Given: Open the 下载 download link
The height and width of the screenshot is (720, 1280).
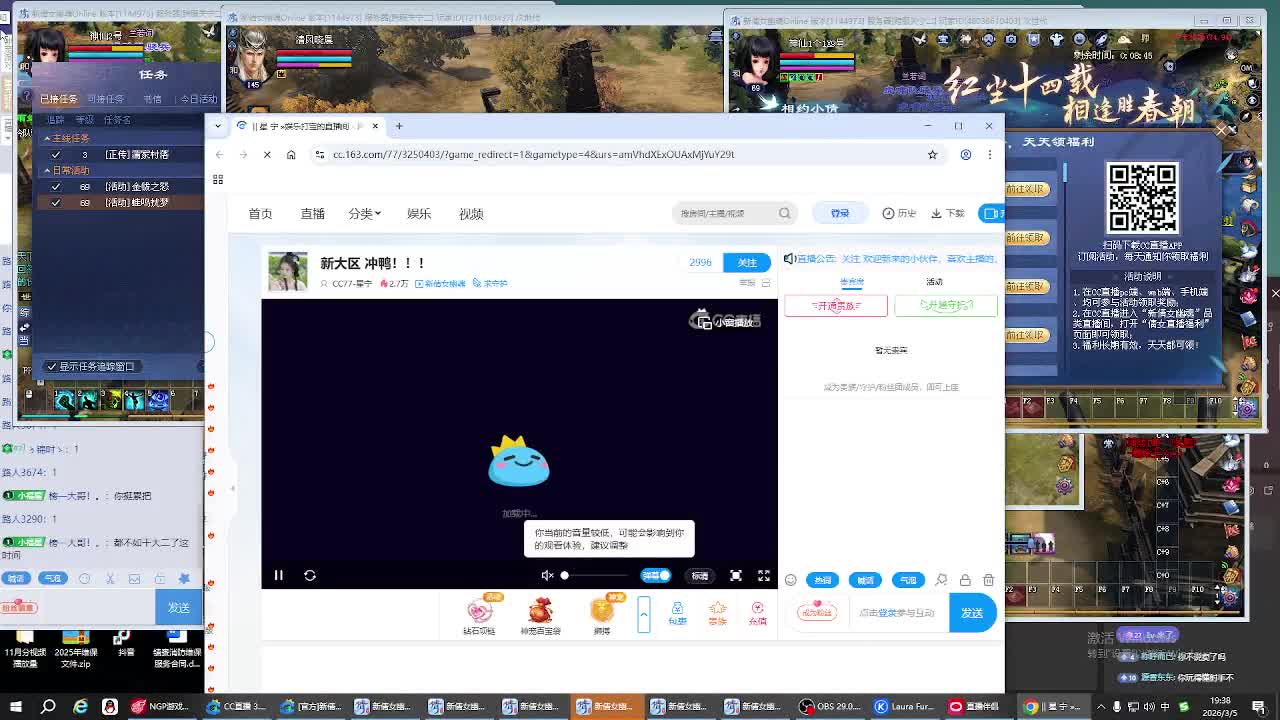Looking at the screenshot, I should [x=948, y=213].
